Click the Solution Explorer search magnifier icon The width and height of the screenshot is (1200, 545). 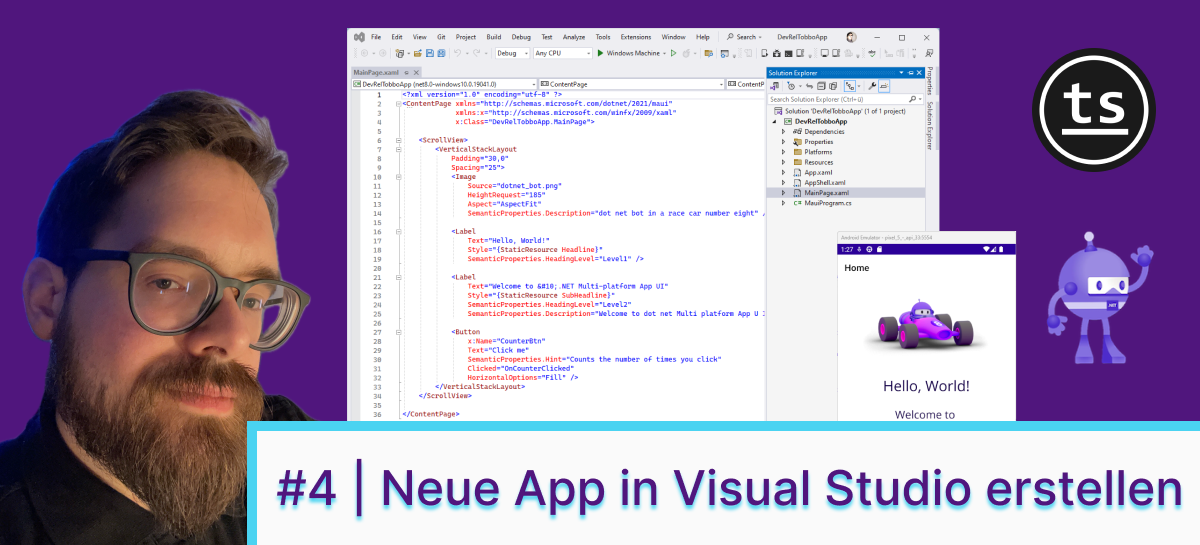(913, 99)
